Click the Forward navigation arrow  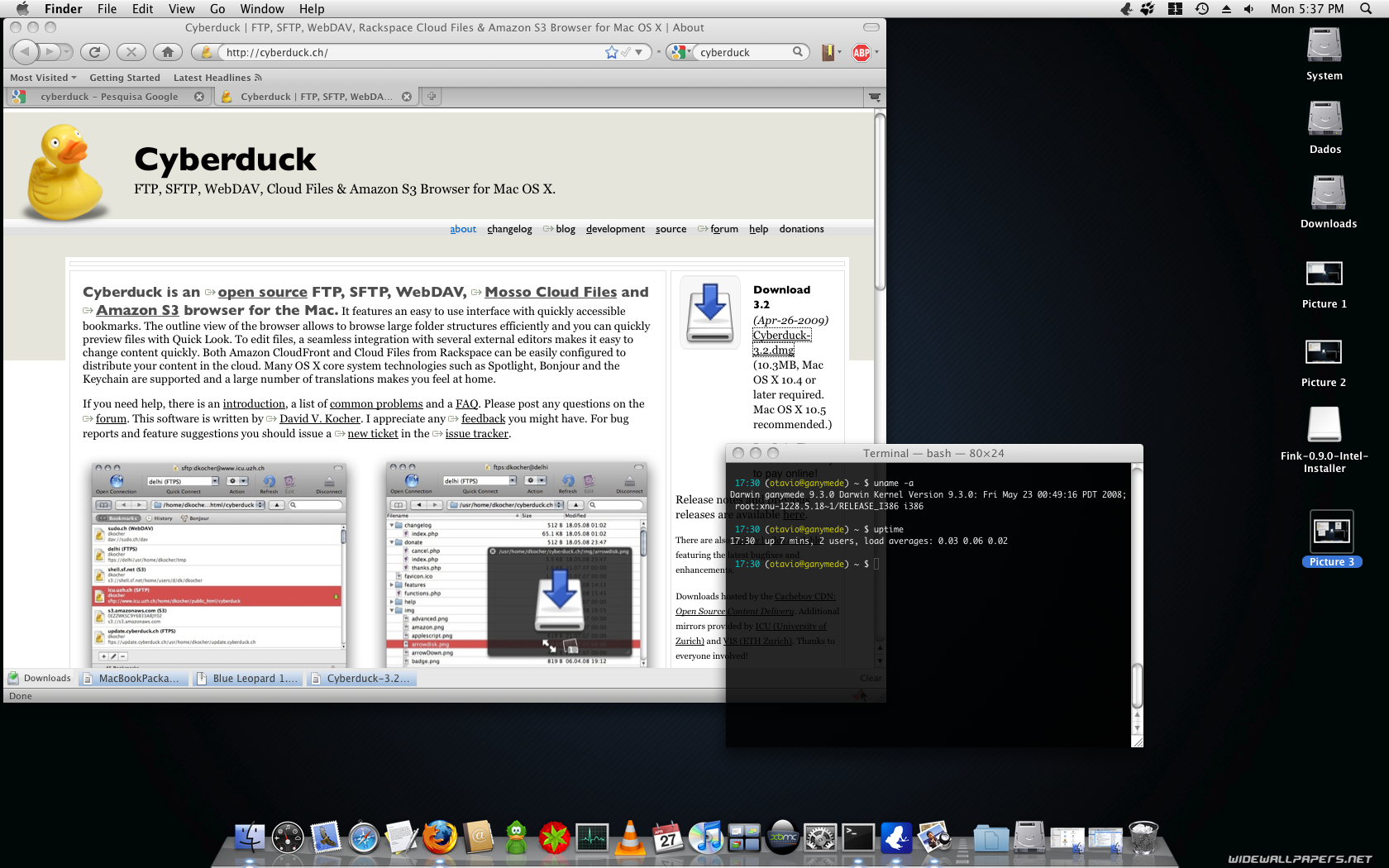[50, 52]
